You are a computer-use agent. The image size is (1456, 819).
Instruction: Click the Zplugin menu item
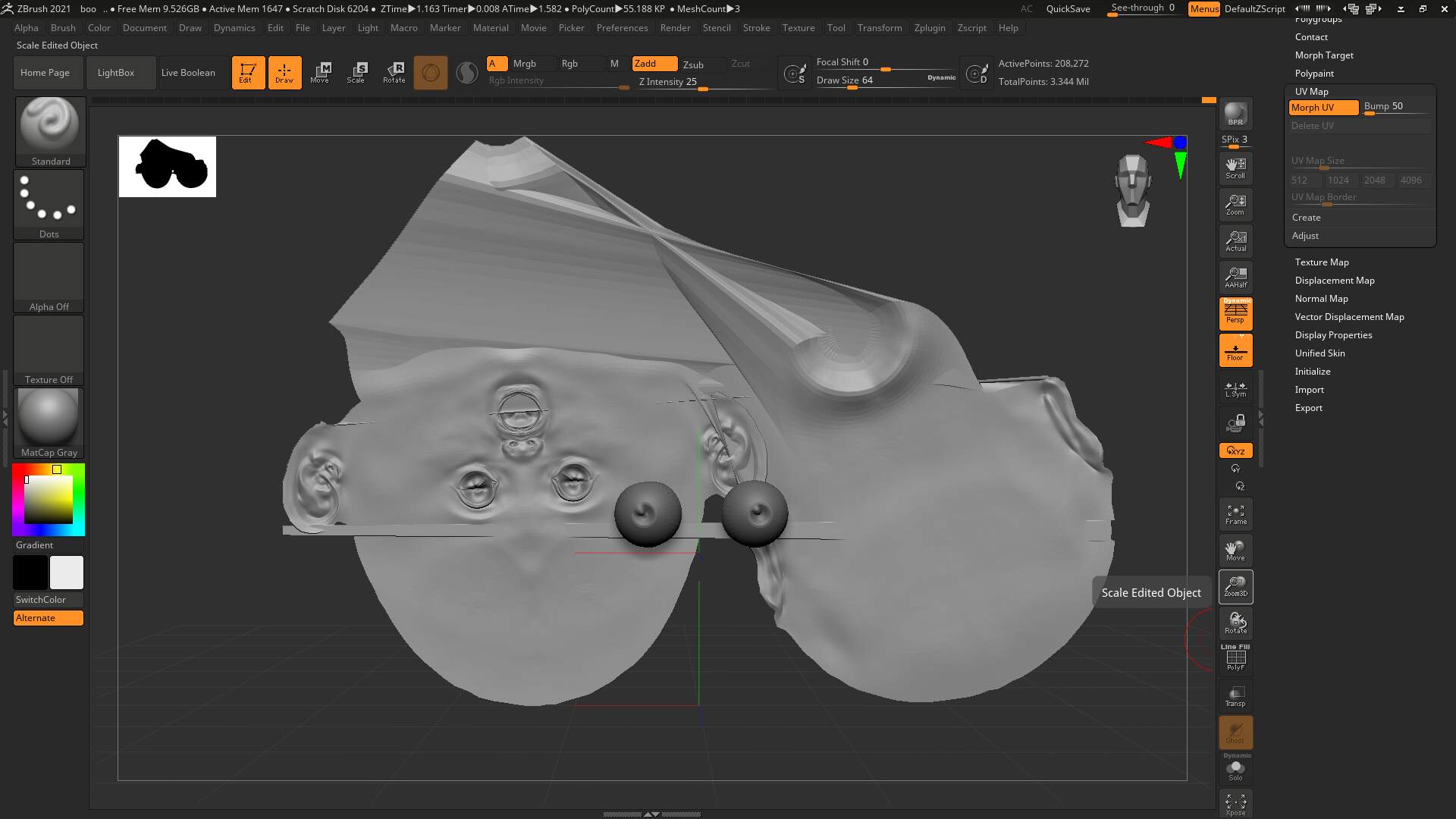[x=928, y=27]
